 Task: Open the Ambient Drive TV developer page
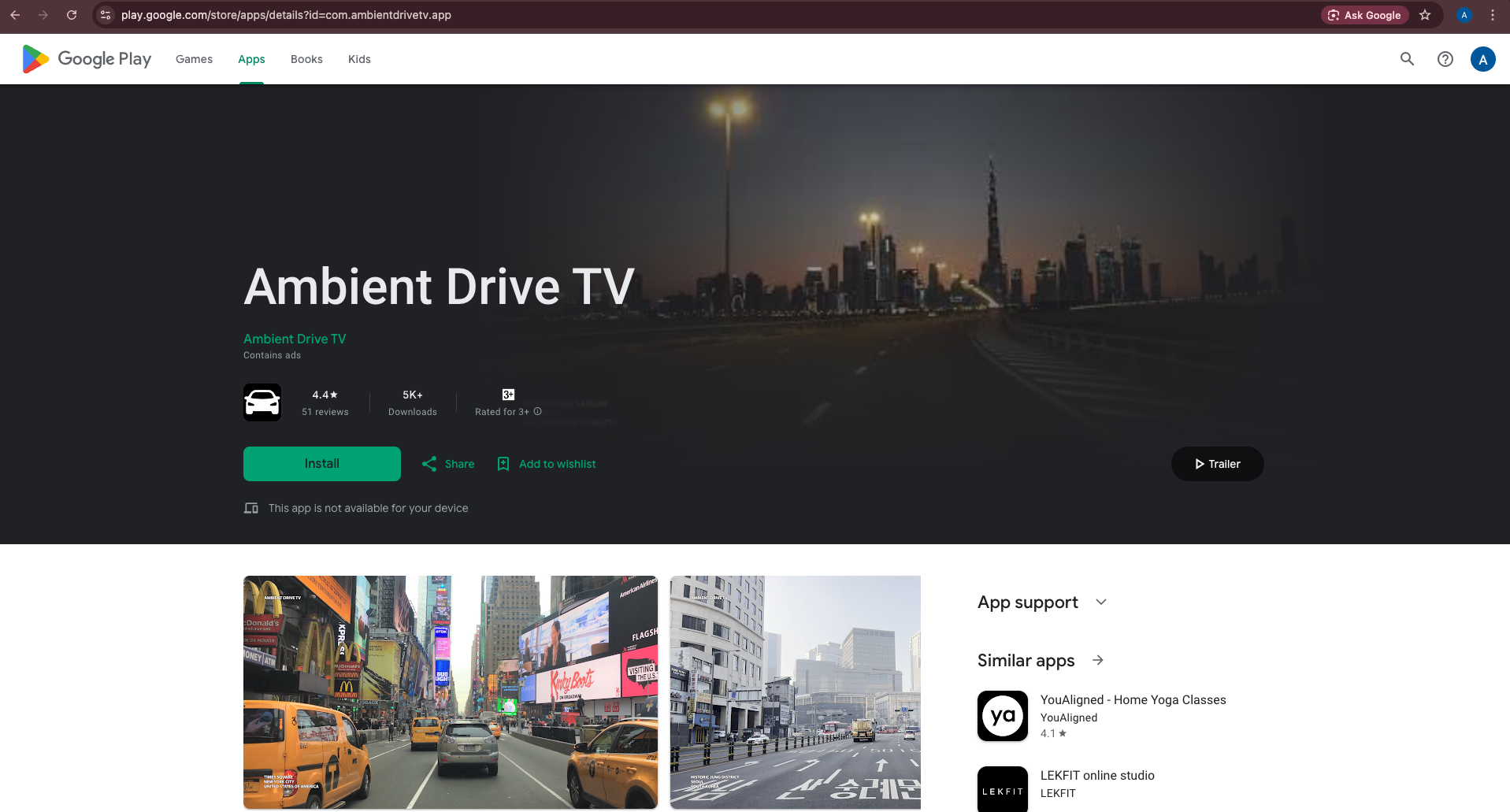click(295, 339)
